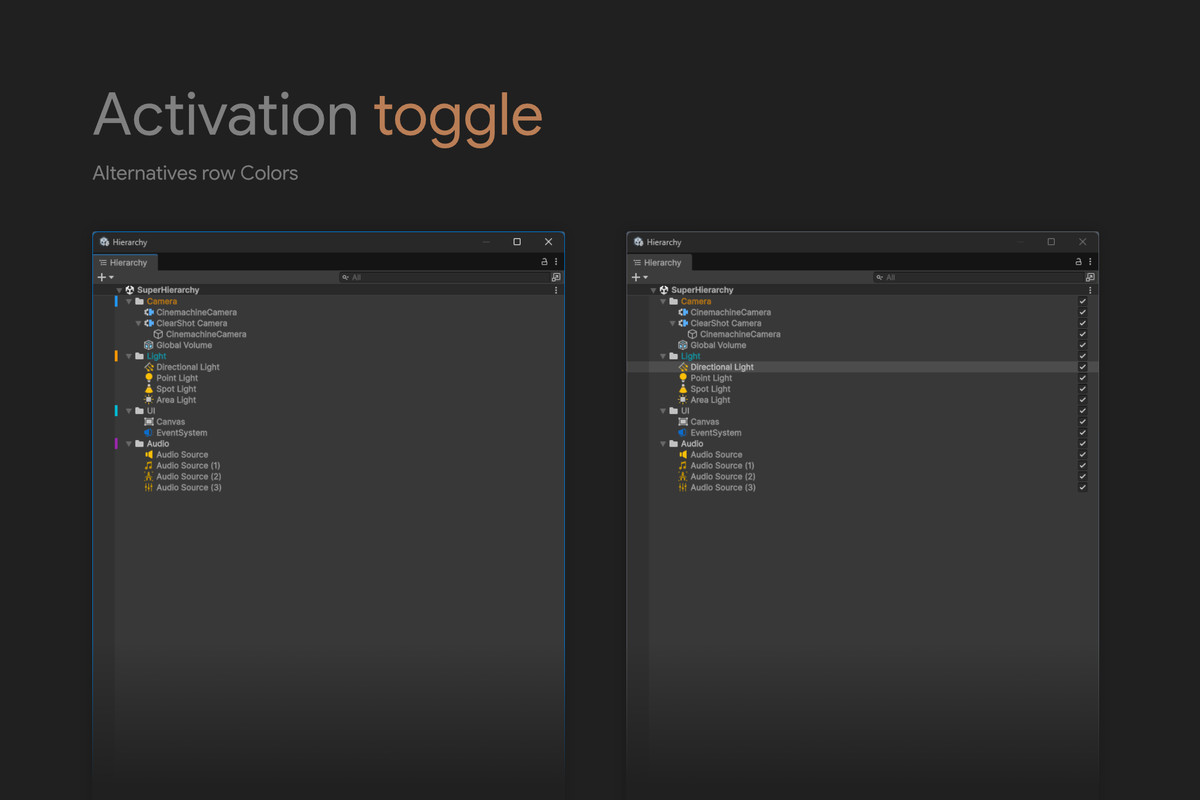Uncheck the Canvas activation checkbox

click(1082, 422)
